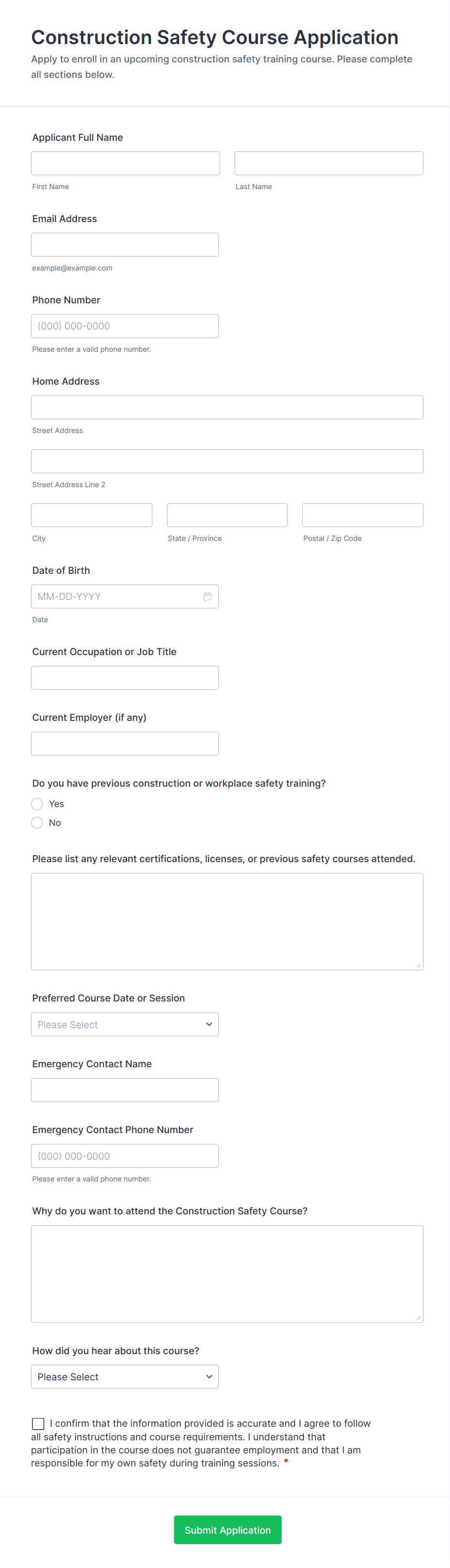
Task: Open the 'How did you hear about this course?' dropdown
Action: pos(124,1375)
